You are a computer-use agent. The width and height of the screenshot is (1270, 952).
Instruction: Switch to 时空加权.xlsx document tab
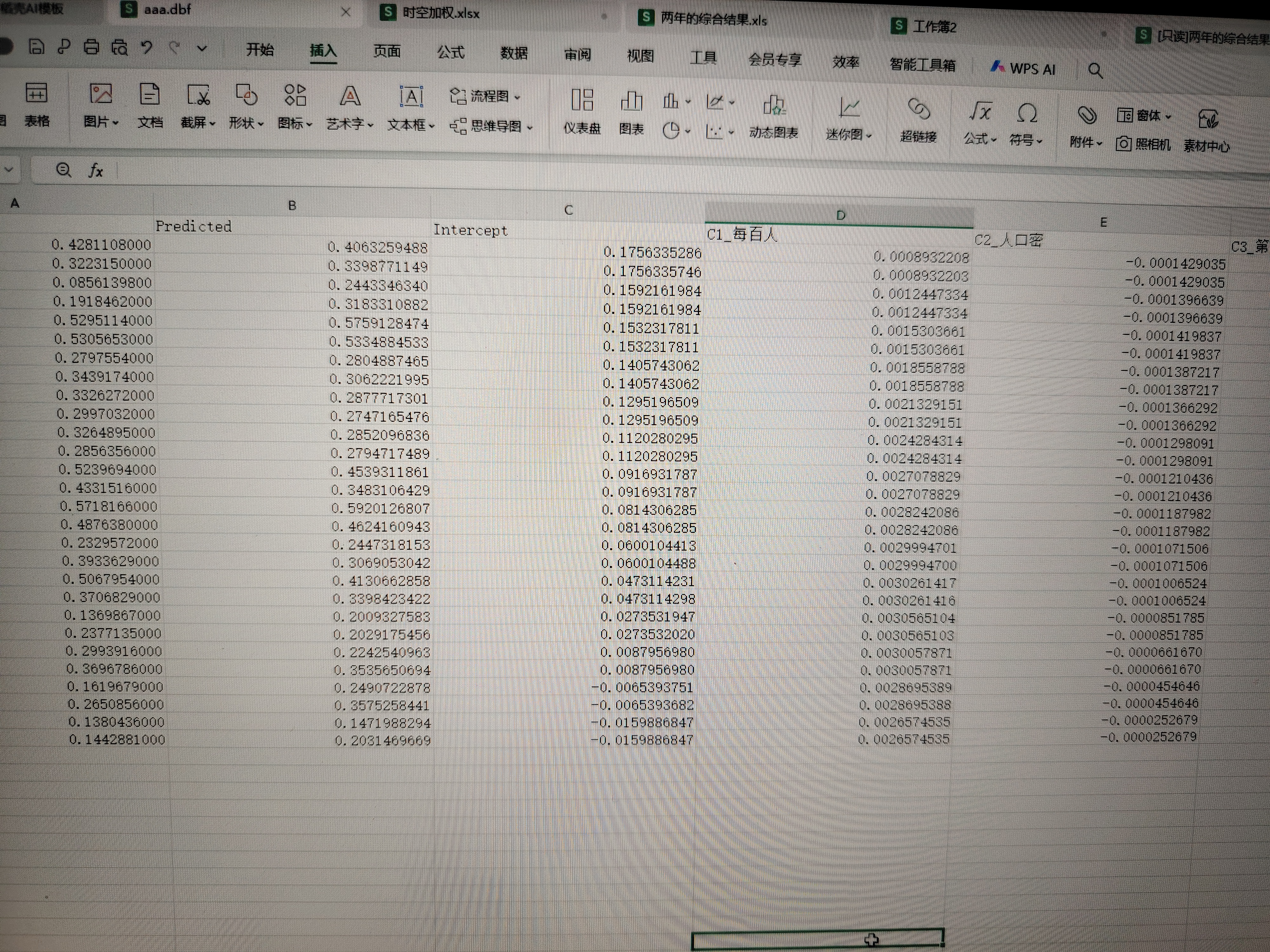tap(440, 13)
